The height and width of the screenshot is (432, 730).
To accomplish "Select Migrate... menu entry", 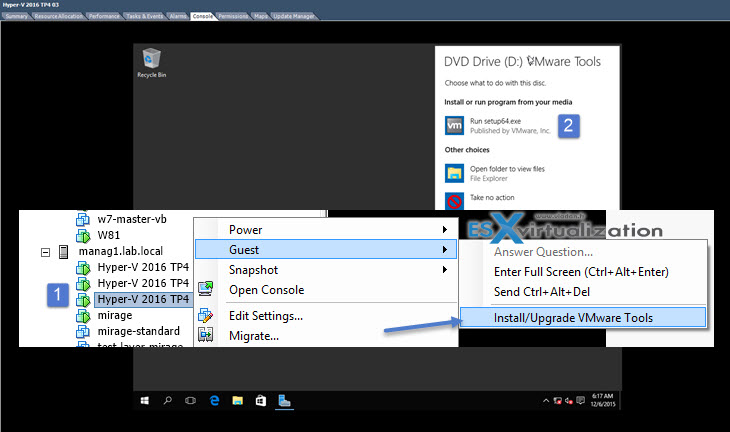I will [326, 336].
